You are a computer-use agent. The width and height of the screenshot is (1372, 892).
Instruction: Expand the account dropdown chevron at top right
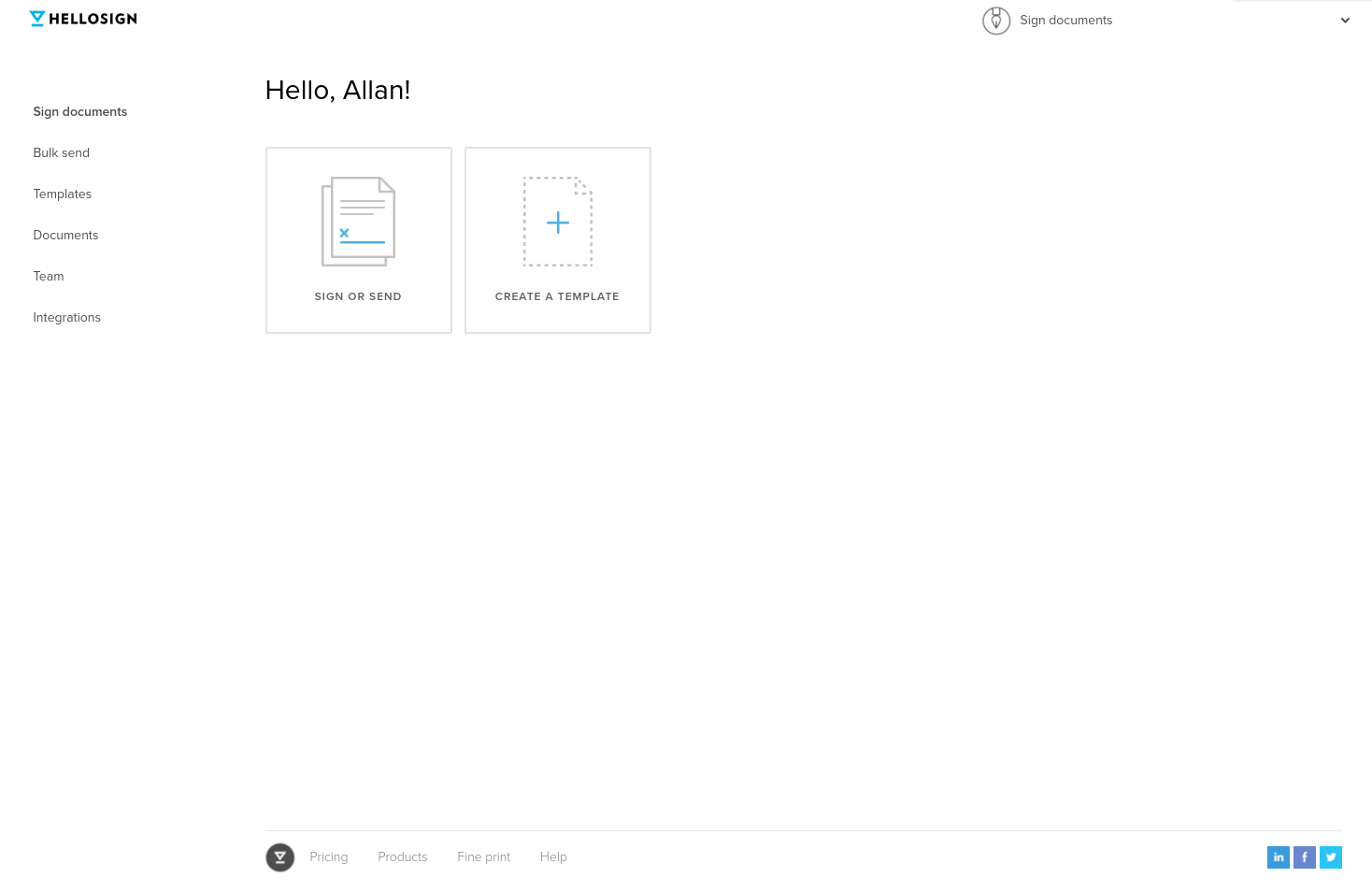pyautogui.click(x=1345, y=21)
